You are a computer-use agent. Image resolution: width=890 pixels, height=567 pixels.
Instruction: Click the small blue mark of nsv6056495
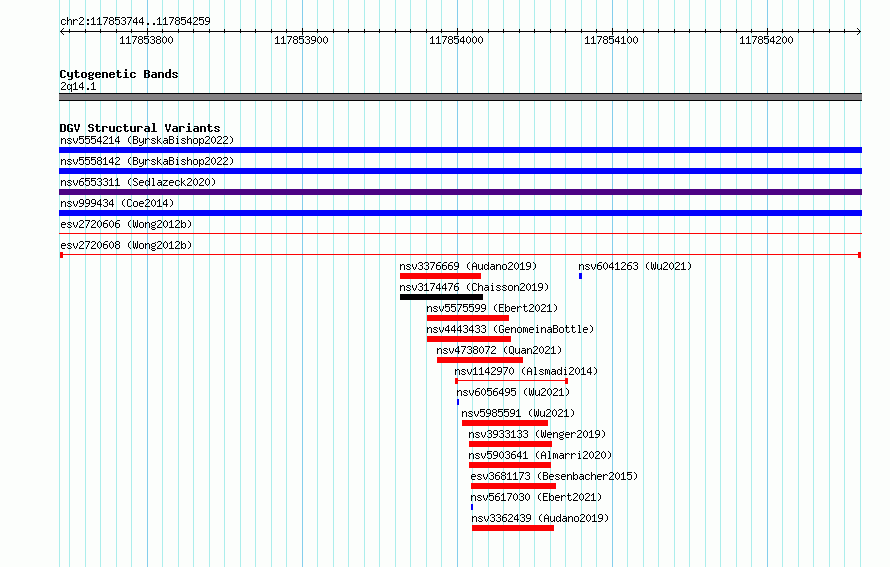458,402
